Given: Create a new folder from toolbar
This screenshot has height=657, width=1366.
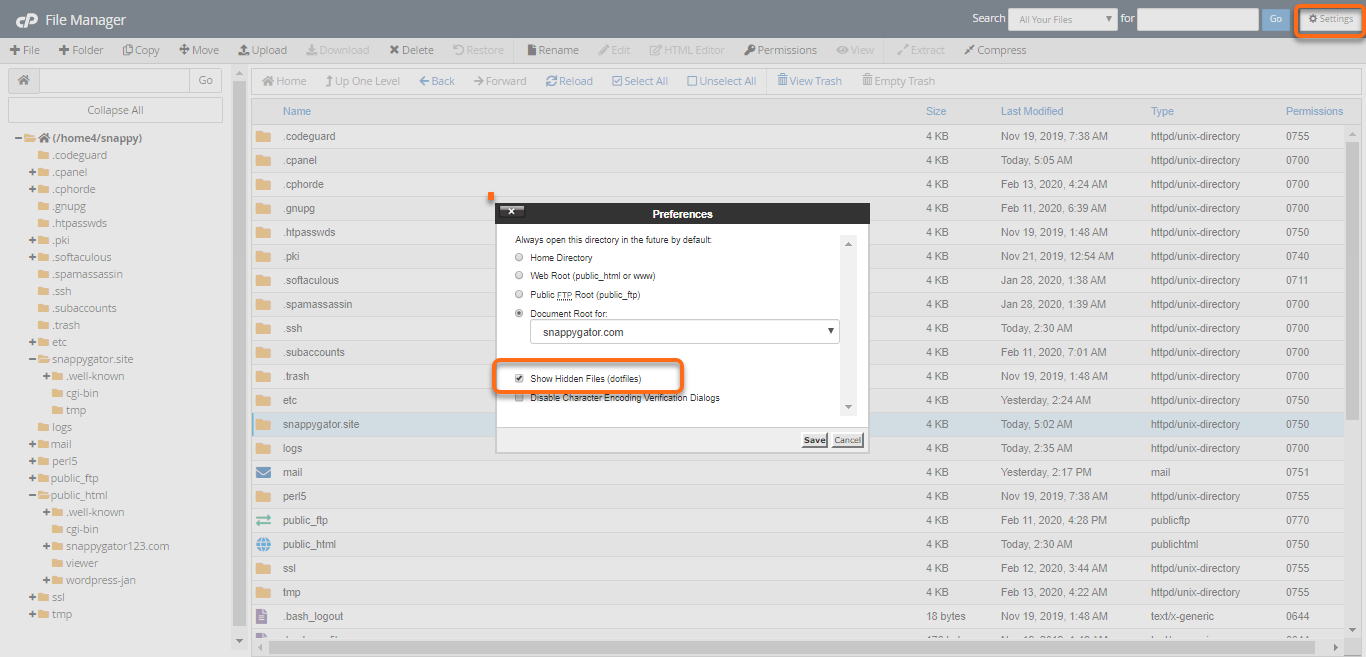Looking at the screenshot, I should point(64,50).
